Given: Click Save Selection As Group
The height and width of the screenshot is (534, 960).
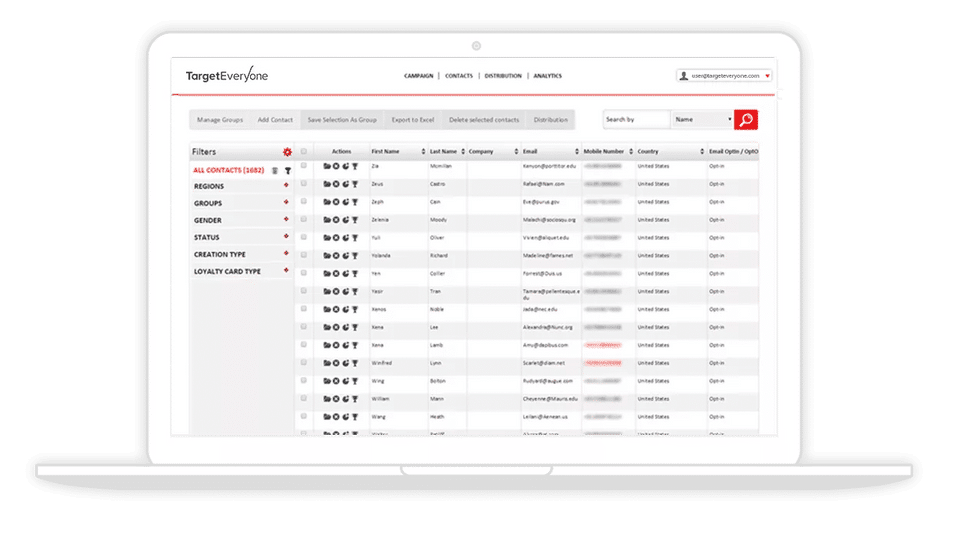Looking at the screenshot, I should coord(342,120).
